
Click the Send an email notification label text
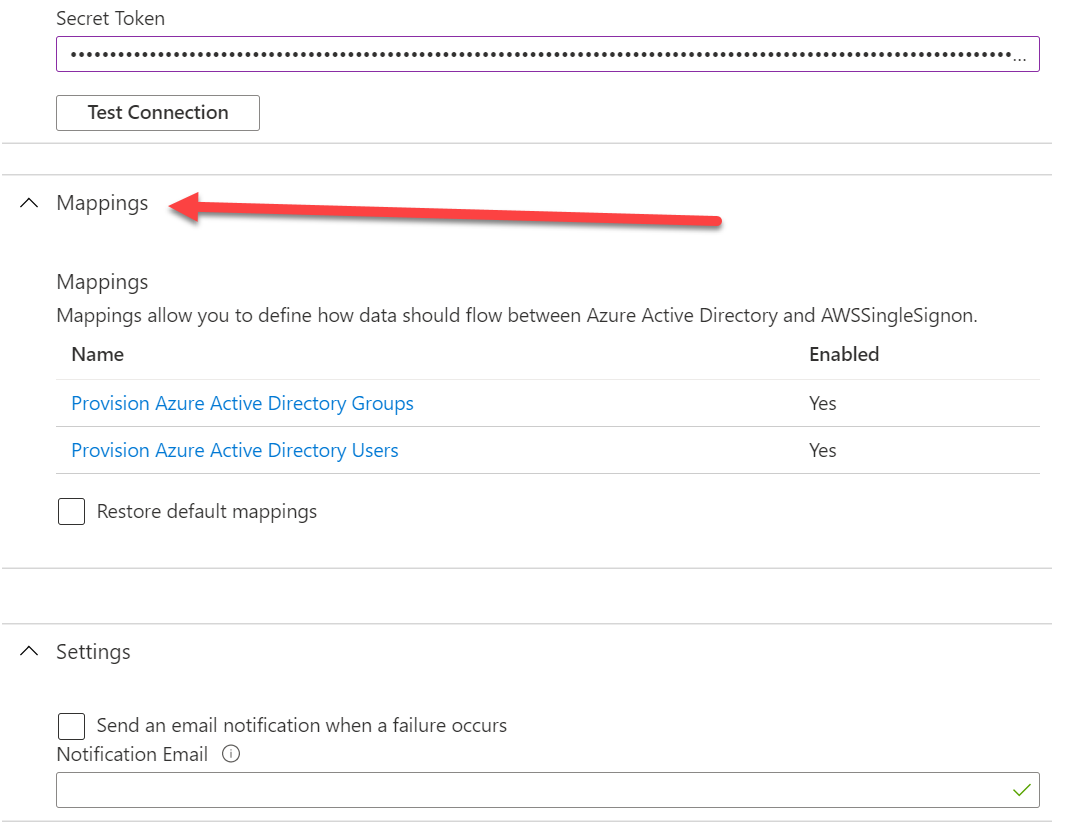point(301,726)
